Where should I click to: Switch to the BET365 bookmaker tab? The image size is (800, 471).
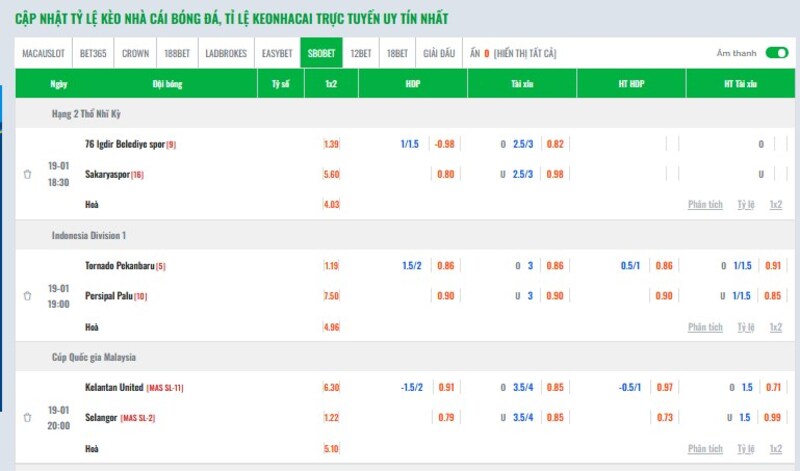[95, 53]
